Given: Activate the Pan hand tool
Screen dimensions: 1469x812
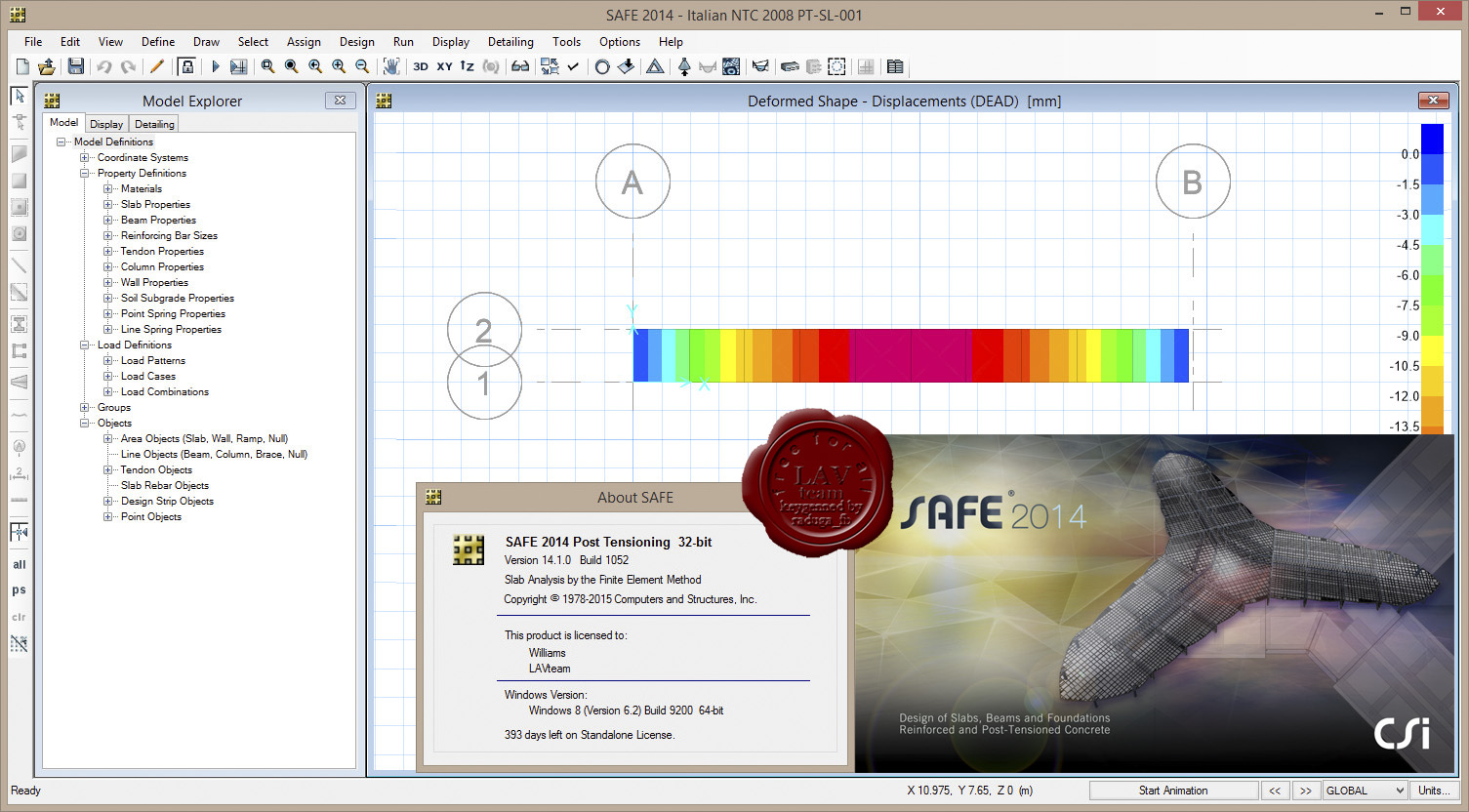Looking at the screenshot, I should tap(390, 66).
